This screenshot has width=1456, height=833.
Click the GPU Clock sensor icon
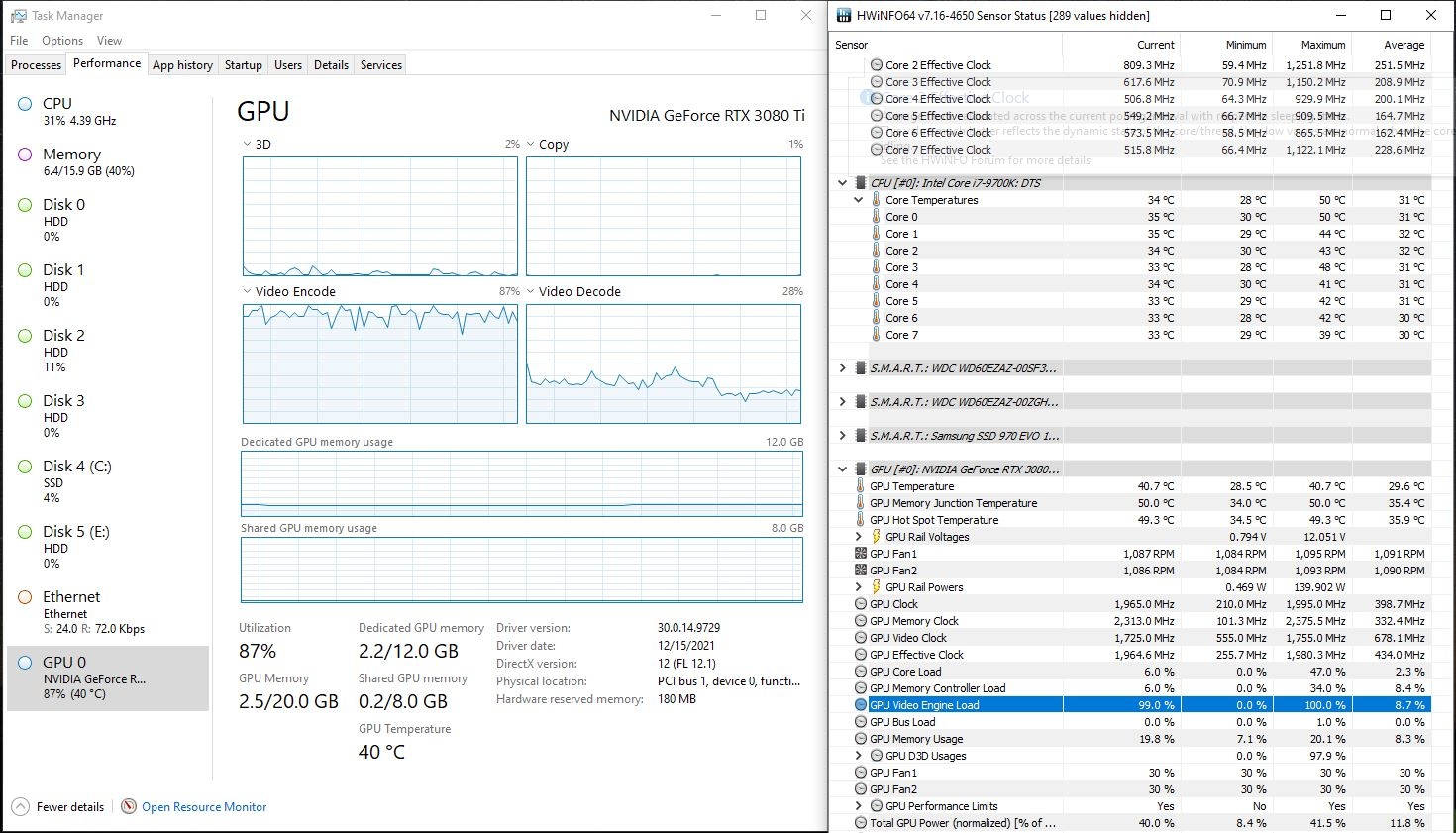tap(860, 604)
